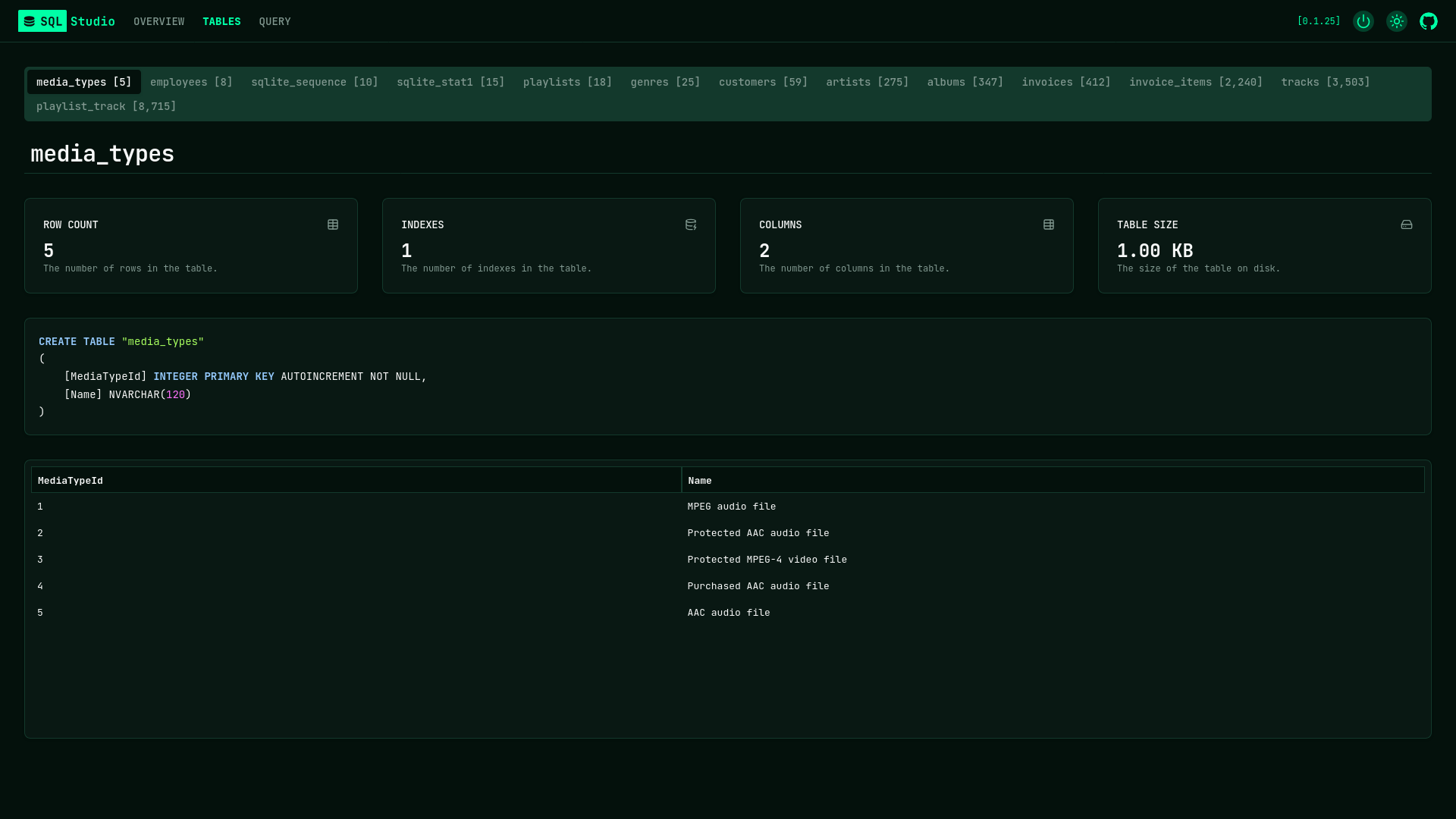The height and width of the screenshot is (819, 1456).
Task: Click the Row Count table icon
Action: click(x=333, y=224)
